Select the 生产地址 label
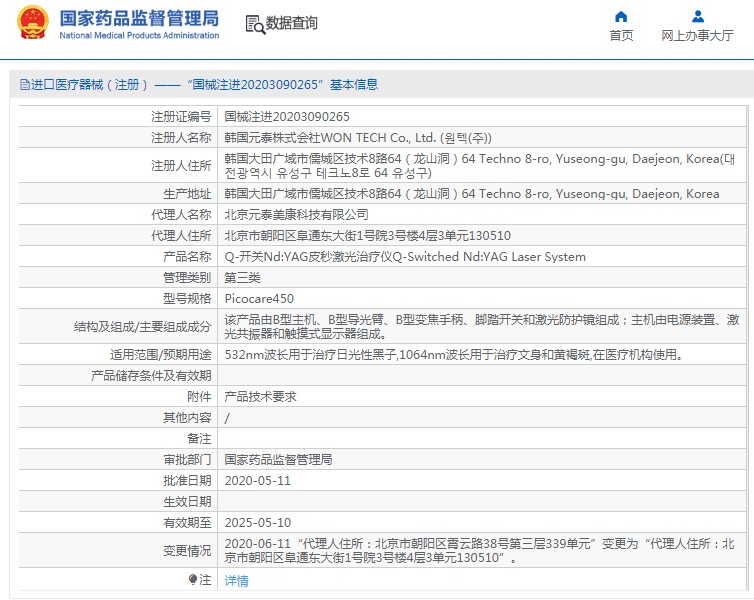This screenshot has width=754, height=600. click(x=187, y=194)
